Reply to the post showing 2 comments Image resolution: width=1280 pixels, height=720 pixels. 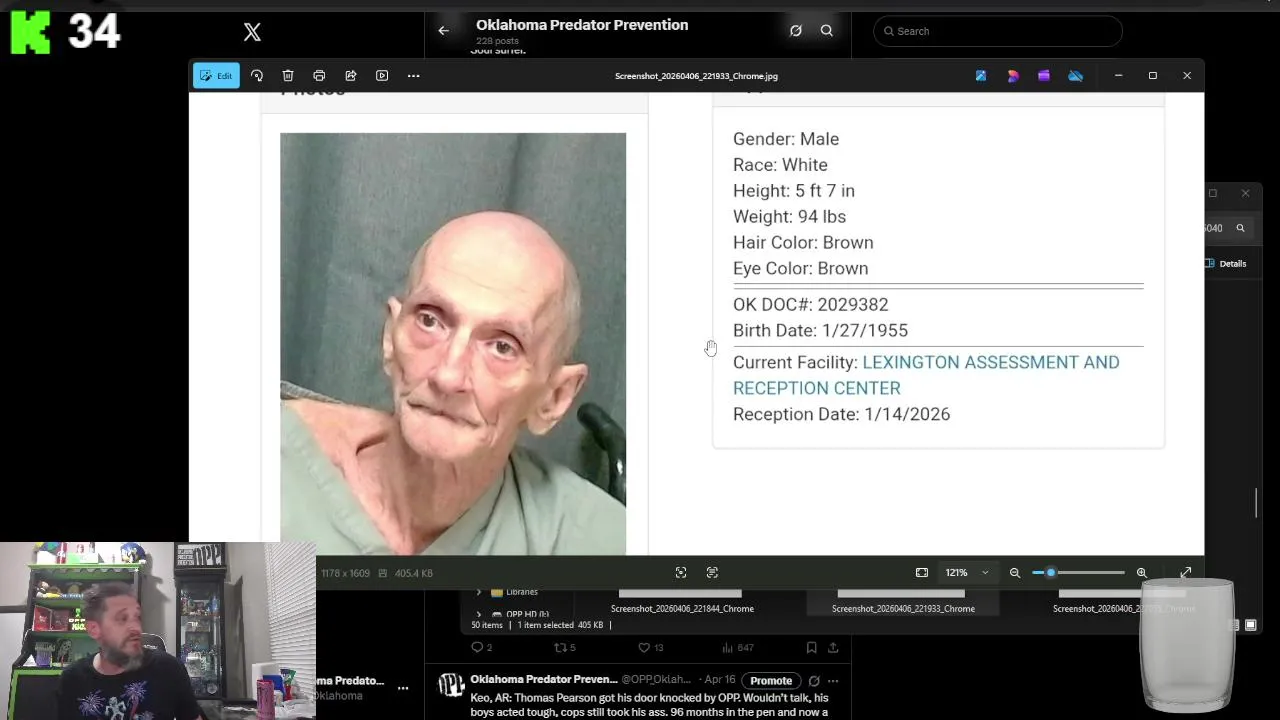click(x=481, y=648)
